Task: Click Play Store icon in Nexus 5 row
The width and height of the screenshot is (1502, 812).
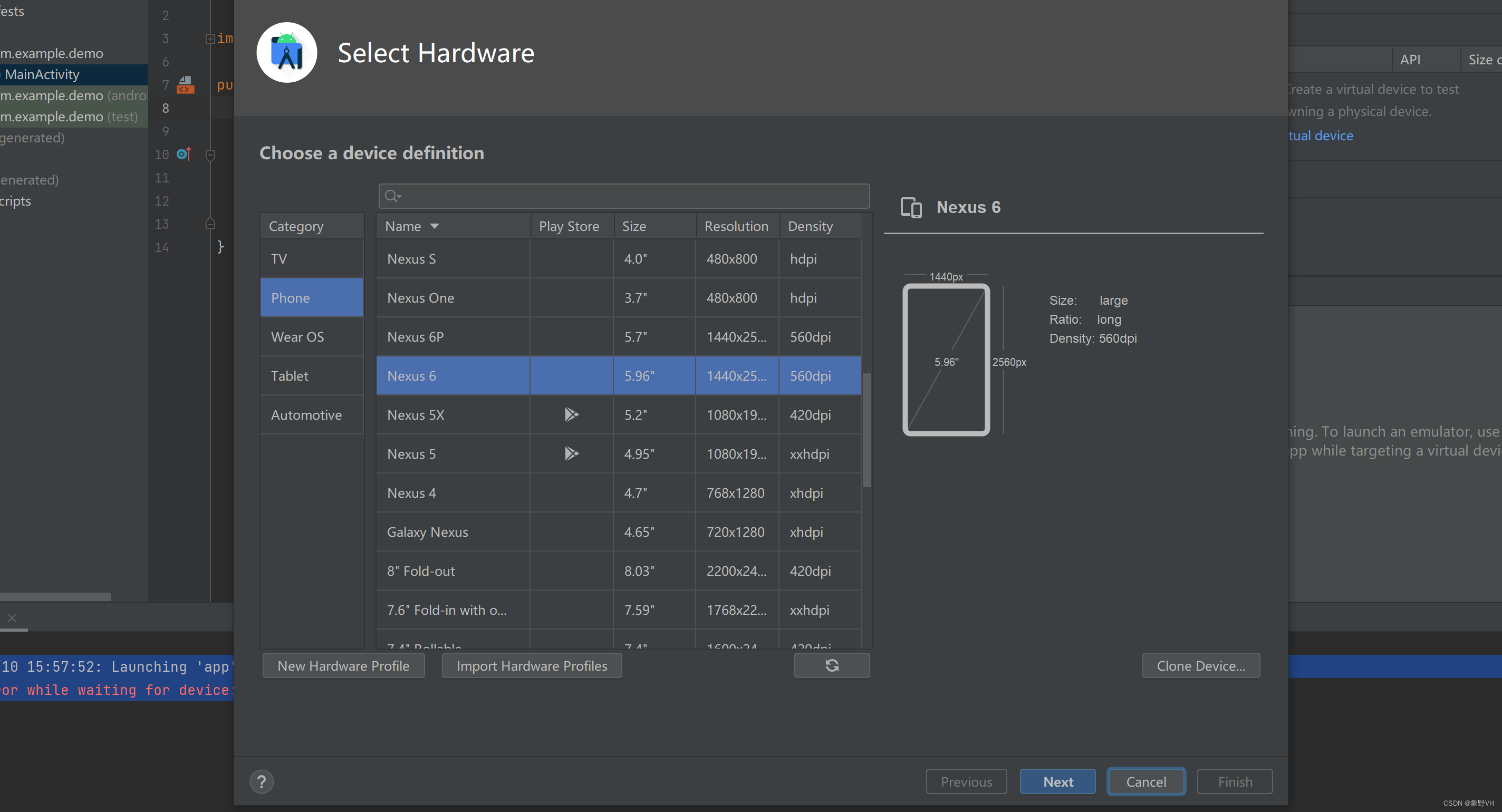Action: tap(571, 453)
